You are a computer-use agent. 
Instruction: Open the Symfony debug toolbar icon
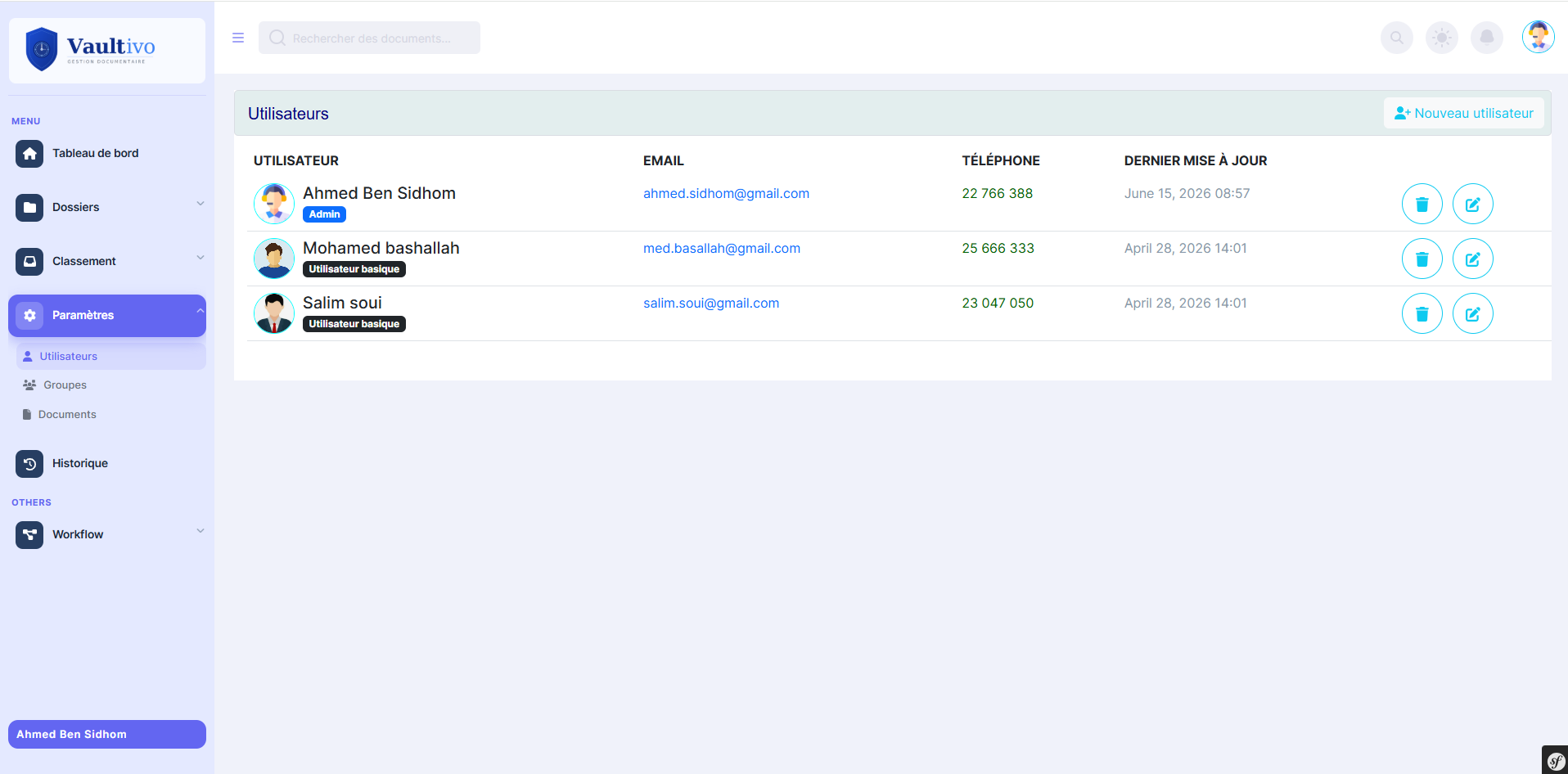click(x=1555, y=760)
